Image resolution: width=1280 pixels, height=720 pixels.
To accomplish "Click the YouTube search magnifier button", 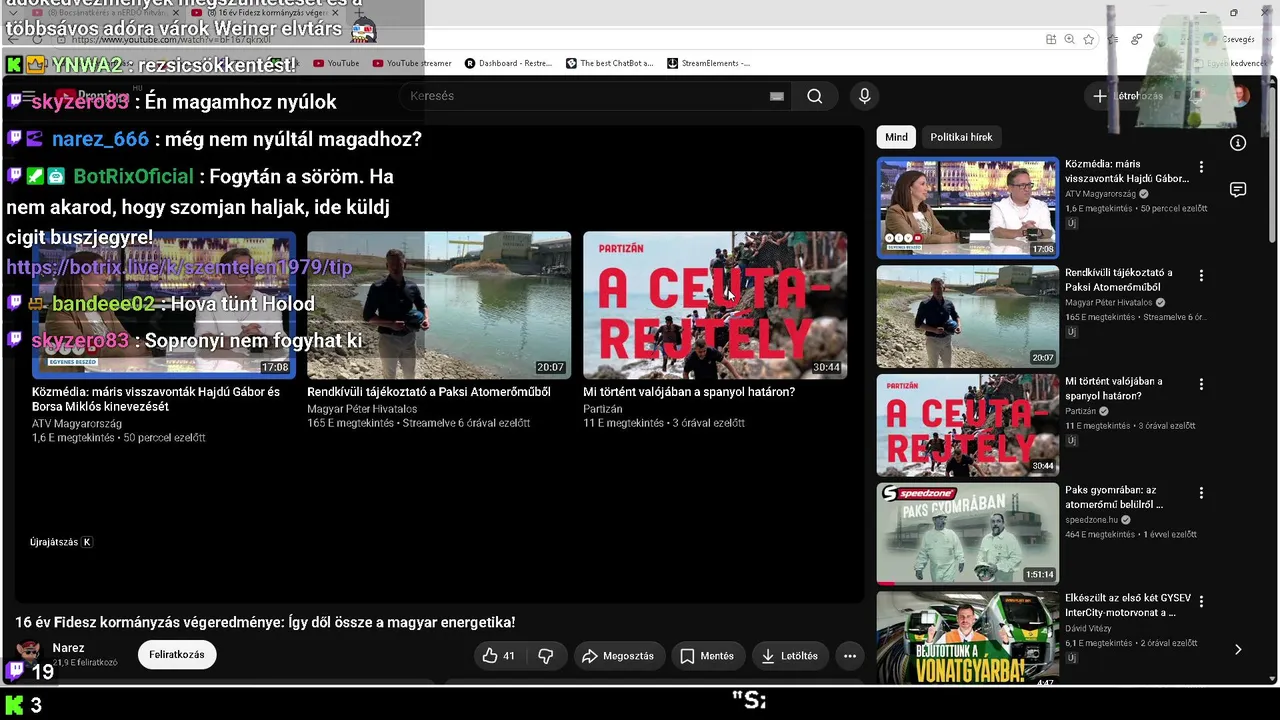I will pos(815,96).
